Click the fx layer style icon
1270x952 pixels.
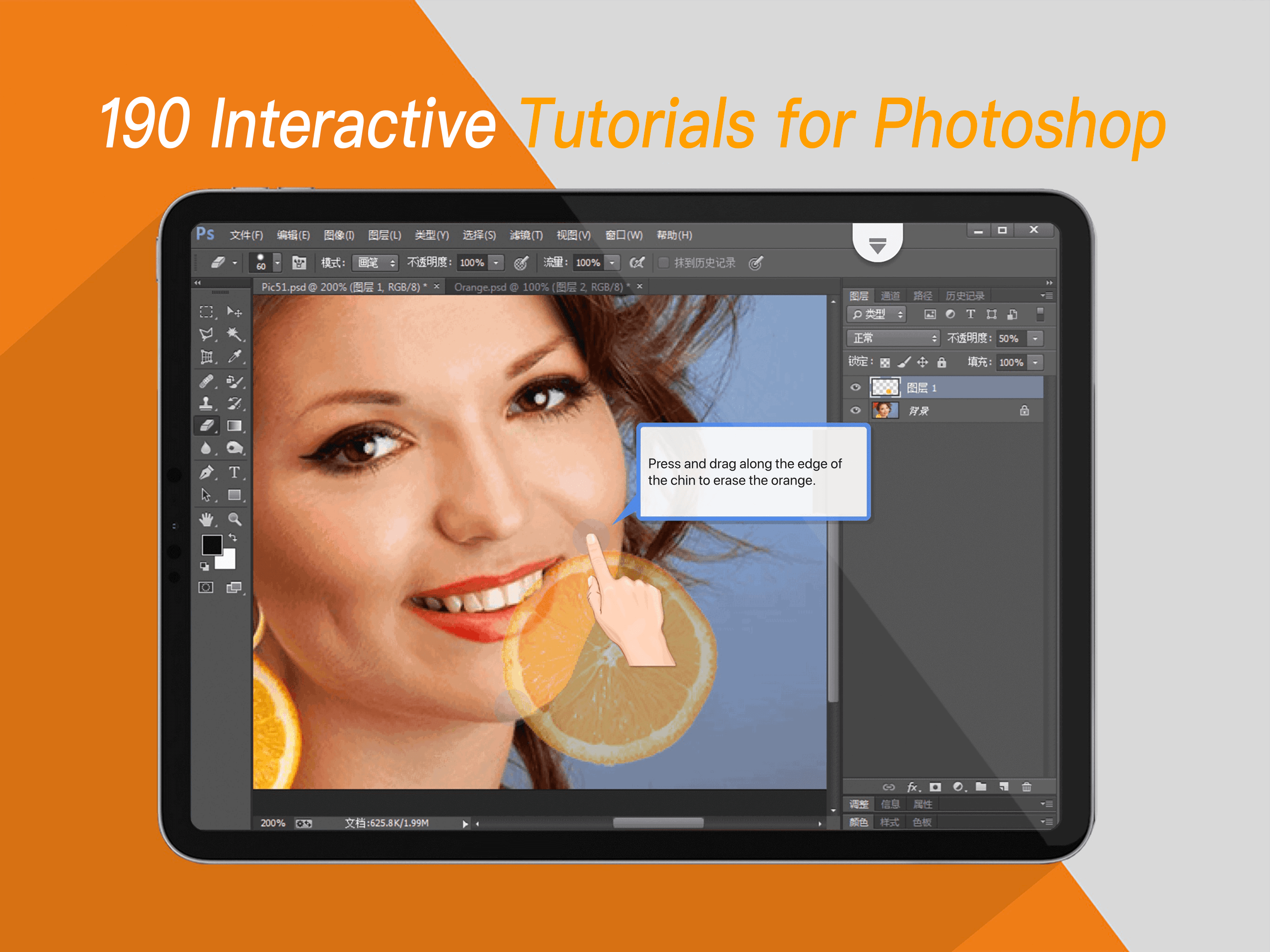[913, 787]
